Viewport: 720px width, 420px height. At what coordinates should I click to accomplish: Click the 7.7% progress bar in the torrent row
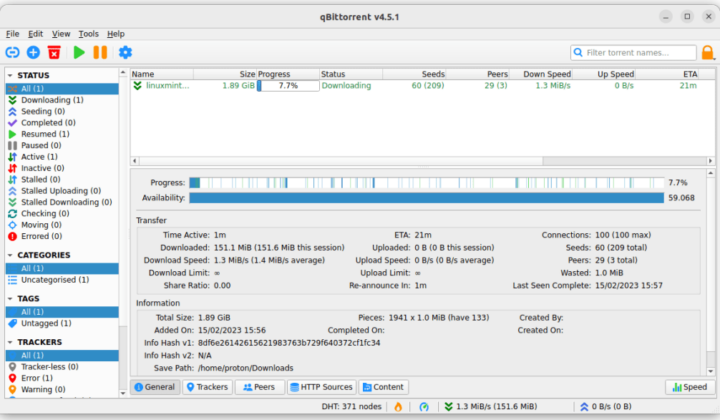point(288,85)
